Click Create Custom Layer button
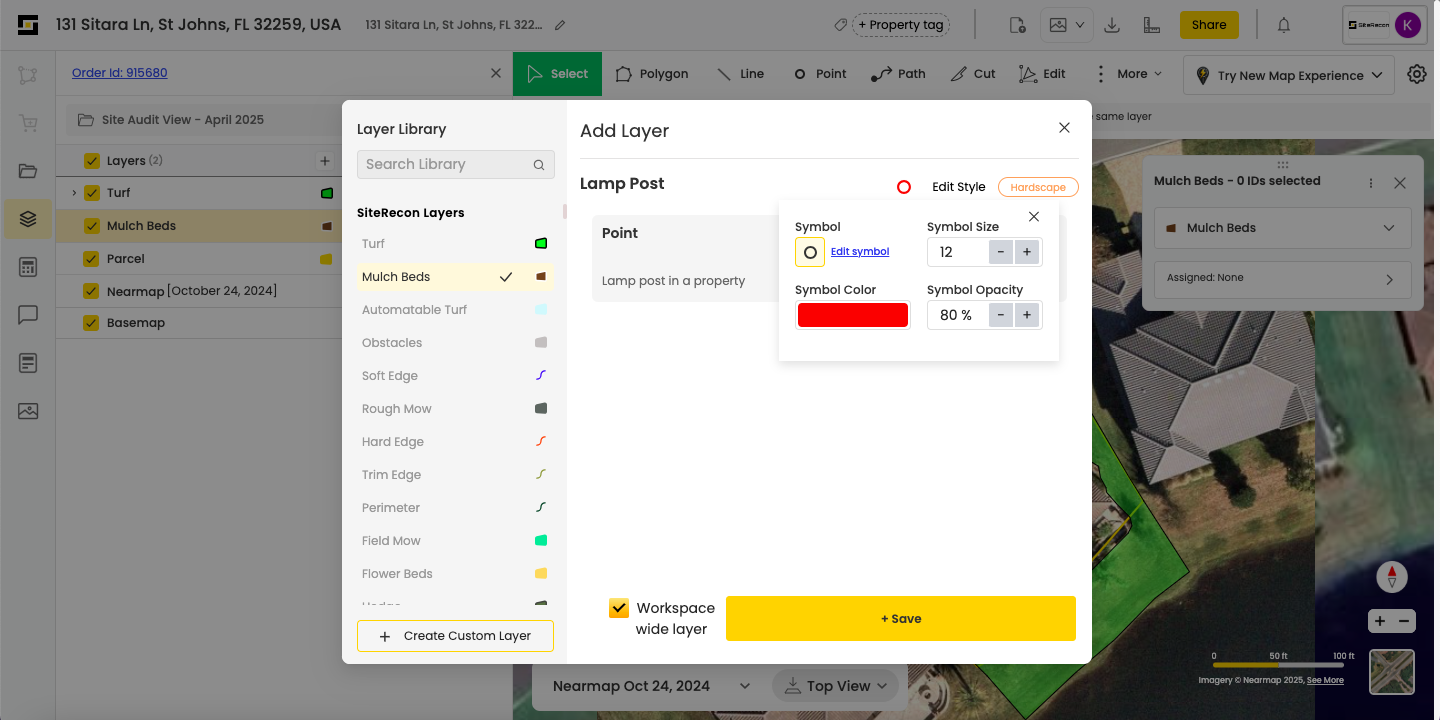1440x720 pixels. pyautogui.click(x=455, y=636)
